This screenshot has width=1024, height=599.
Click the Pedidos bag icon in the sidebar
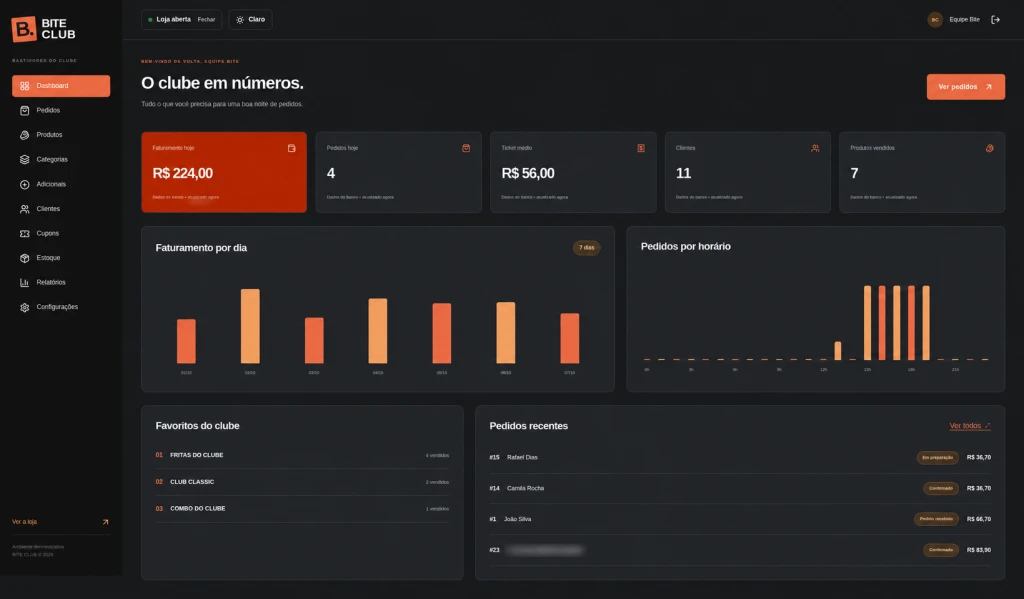pos(25,110)
